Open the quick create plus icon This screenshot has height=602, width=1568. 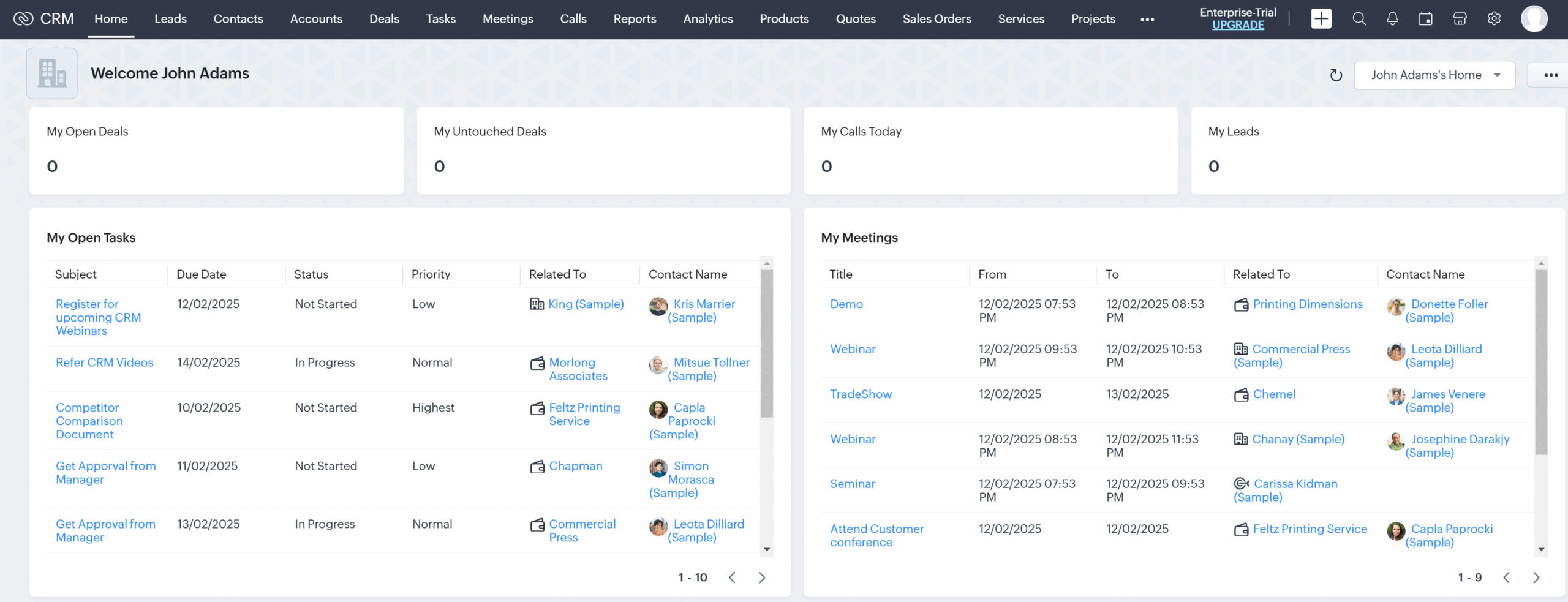1321,18
